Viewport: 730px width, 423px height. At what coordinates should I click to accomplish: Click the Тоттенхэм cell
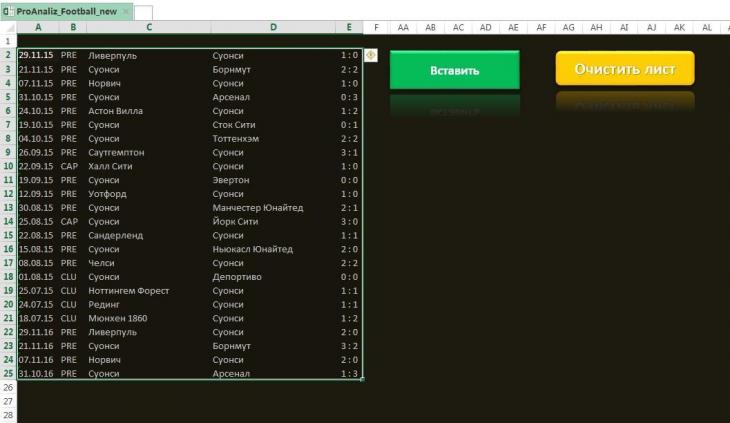pos(273,139)
